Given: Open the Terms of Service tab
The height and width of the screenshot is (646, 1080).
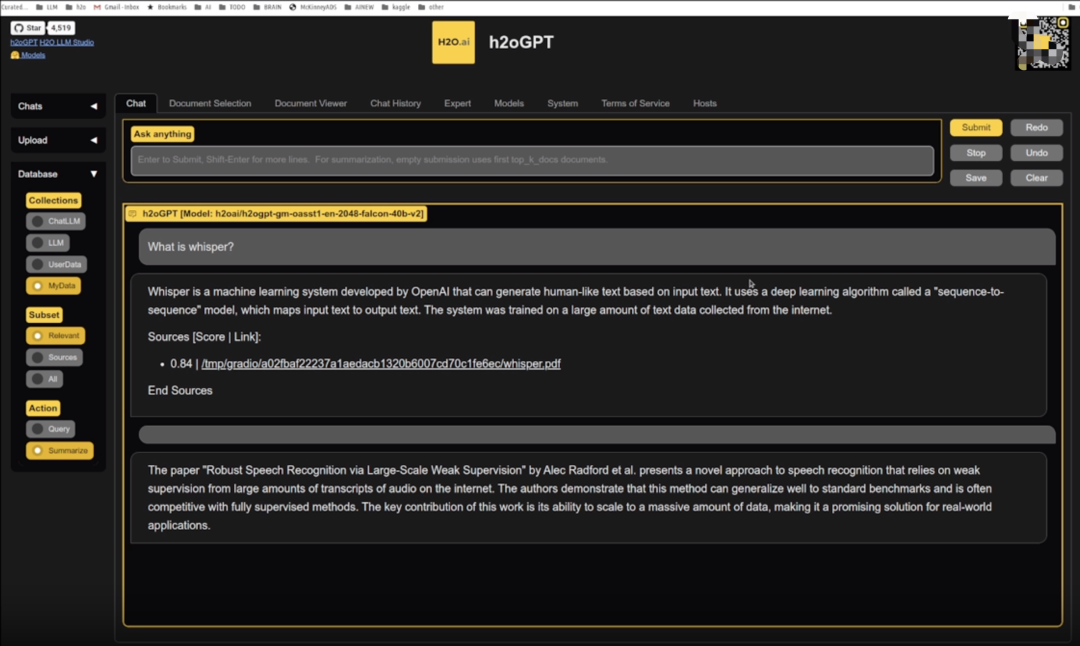Looking at the screenshot, I should point(635,103).
